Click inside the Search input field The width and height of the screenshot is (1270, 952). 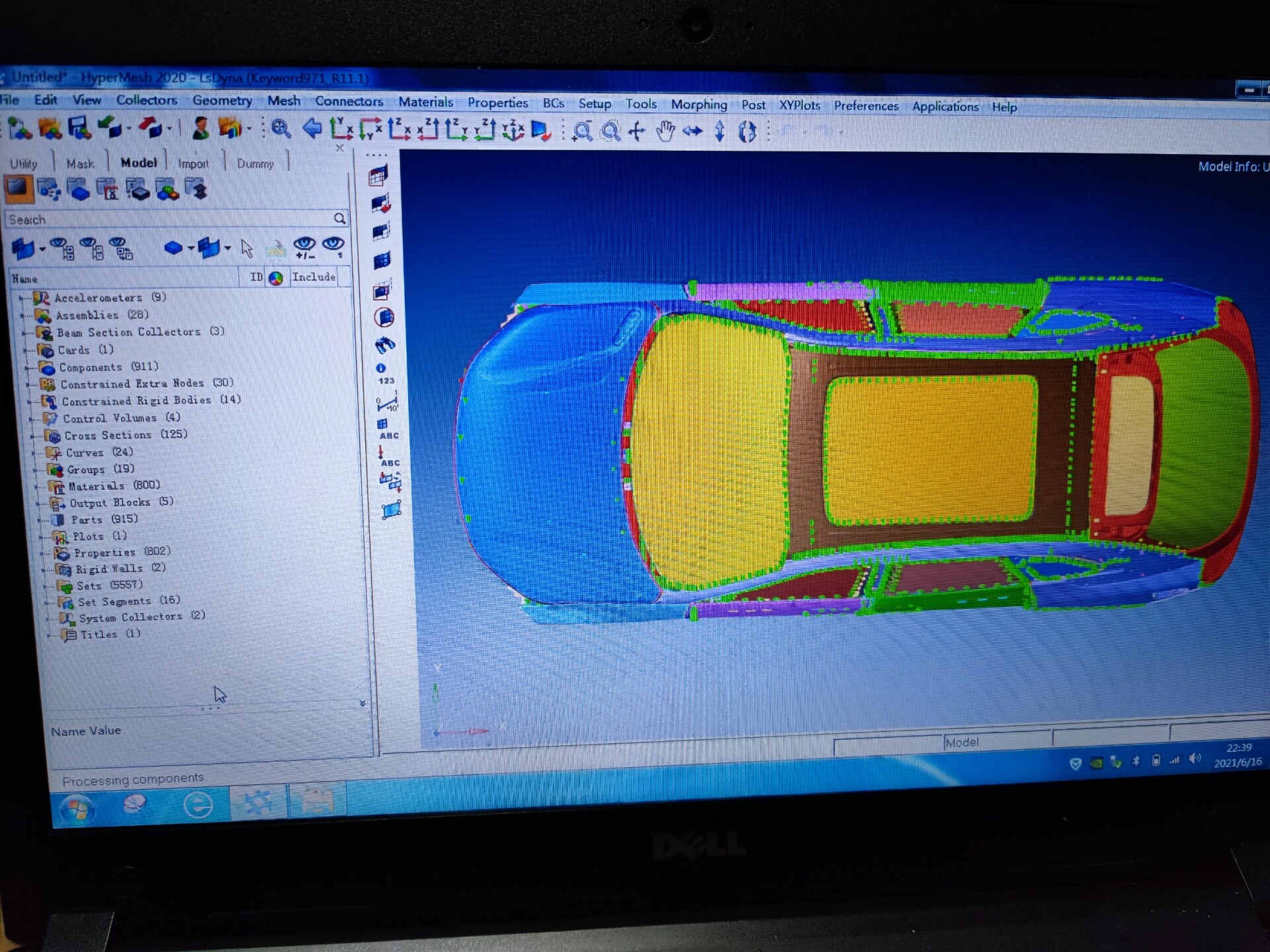[165, 219]
